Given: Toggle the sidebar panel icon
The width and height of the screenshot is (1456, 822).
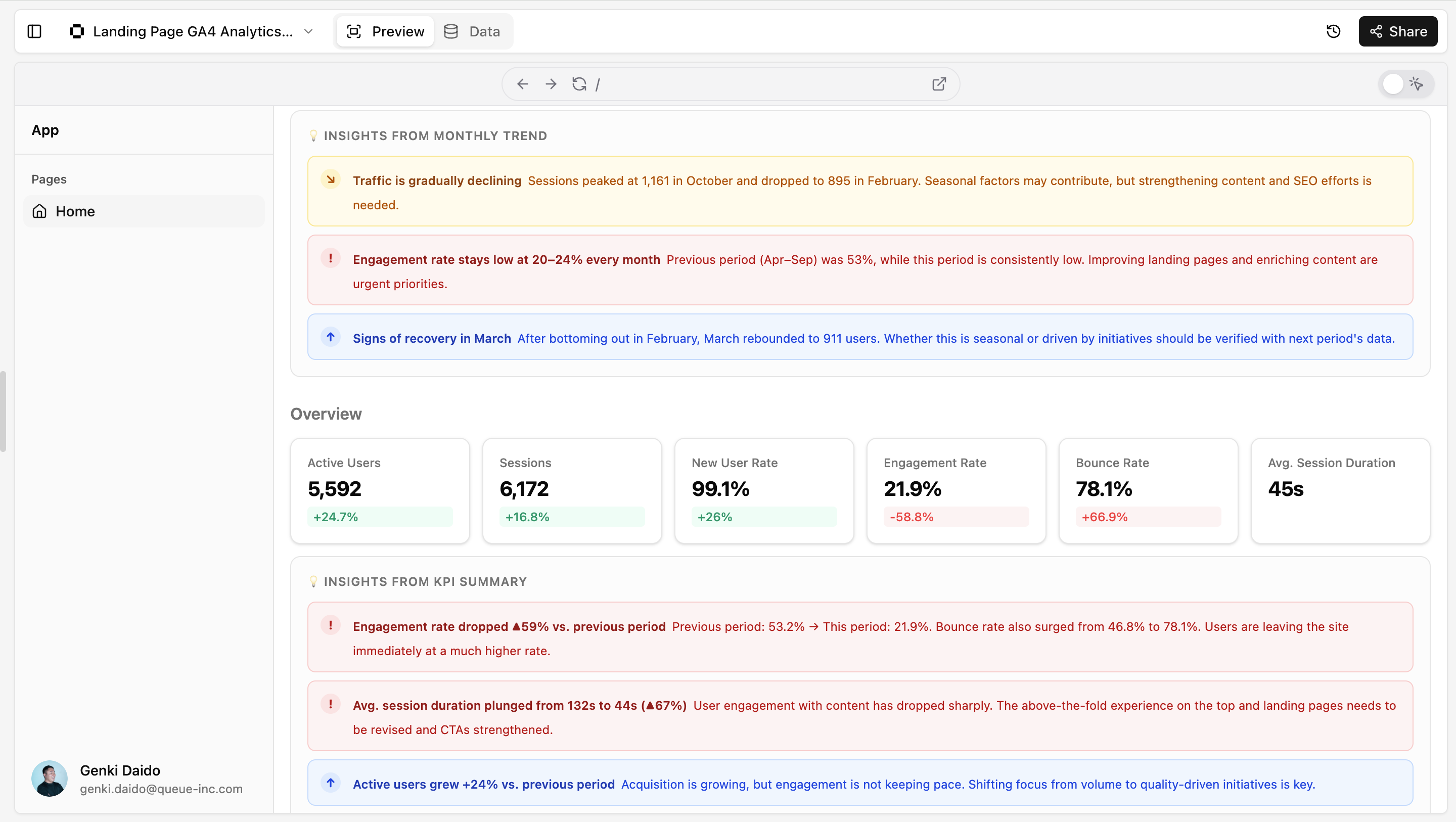Looking at the screenshot, I should click(x=34, y=31).
